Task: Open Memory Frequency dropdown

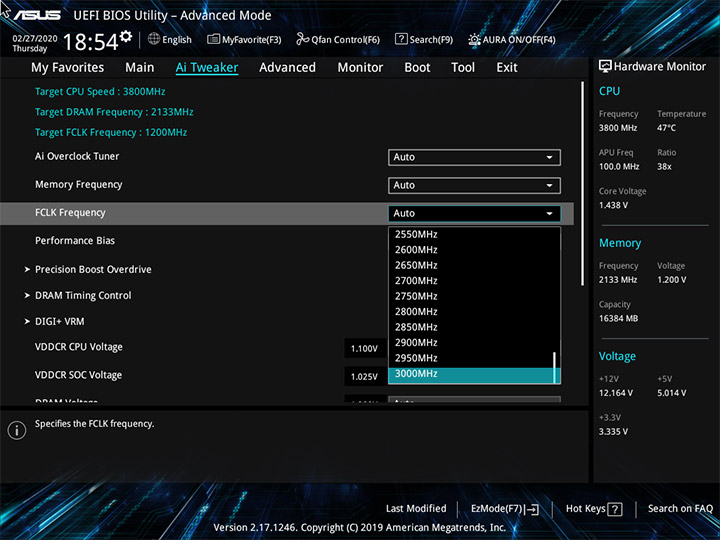Action: 474,185
